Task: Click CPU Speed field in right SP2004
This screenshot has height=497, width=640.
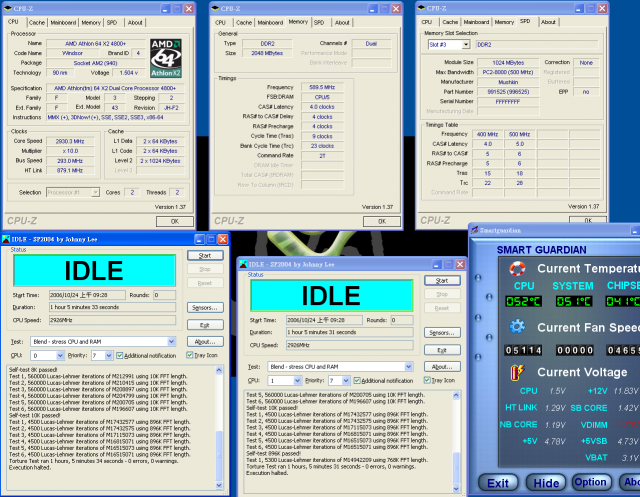Action: (349, 345)
